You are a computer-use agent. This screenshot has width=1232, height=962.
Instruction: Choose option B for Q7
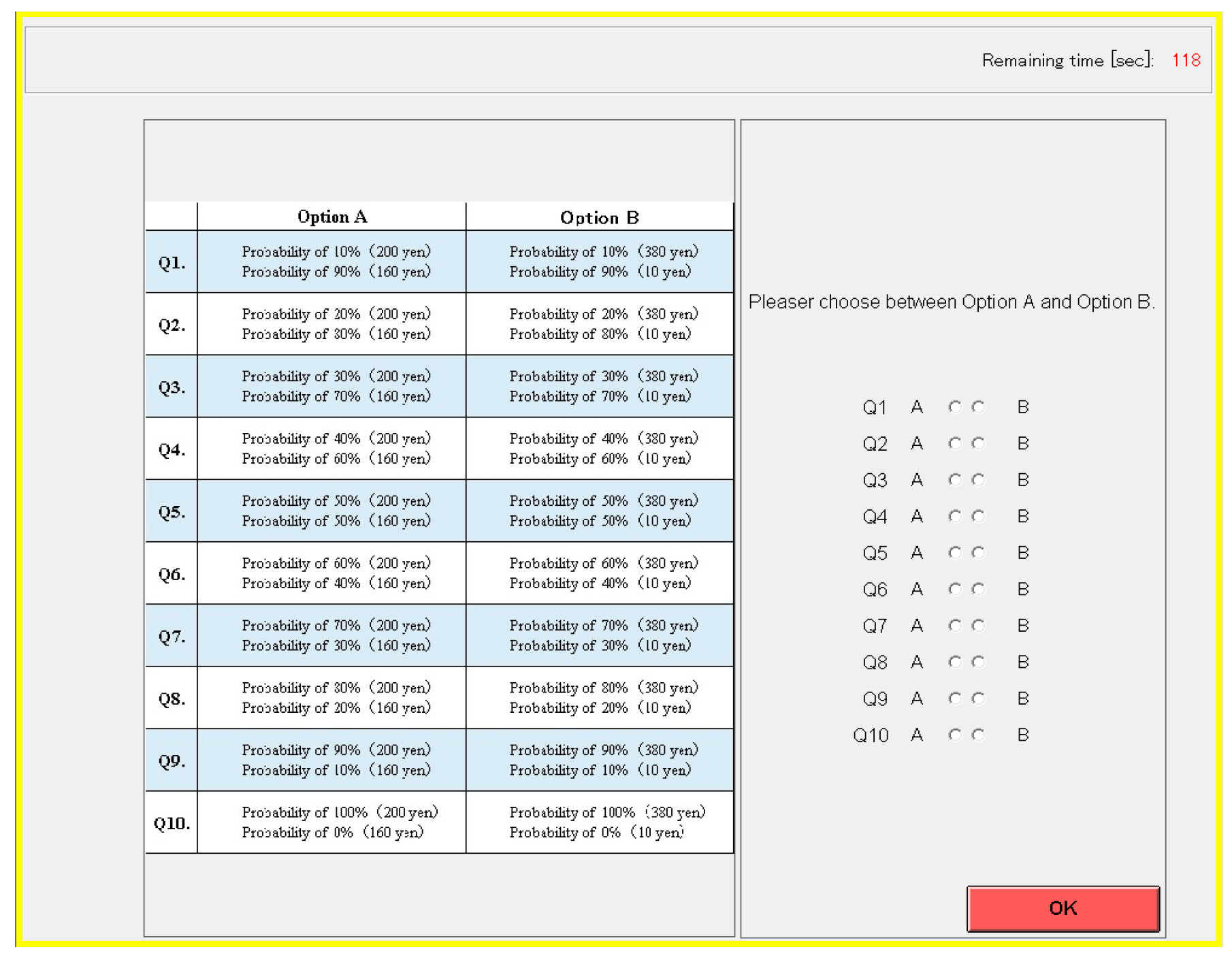pos(978,626)
